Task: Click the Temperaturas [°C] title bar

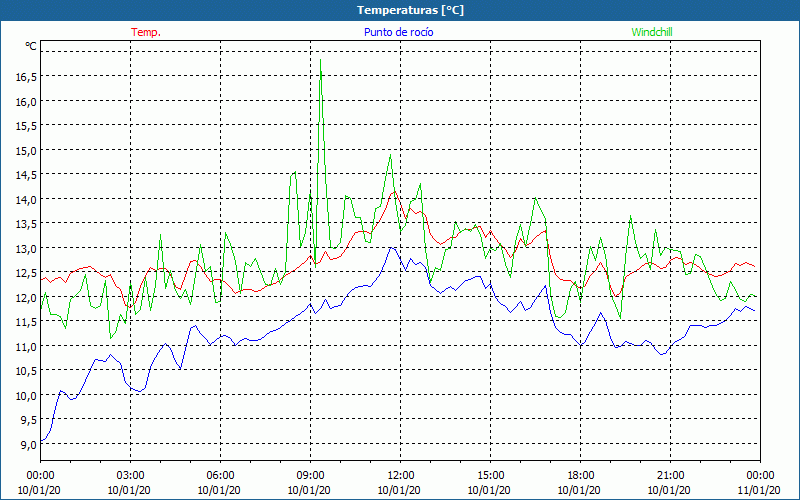Action: (400, 10)
